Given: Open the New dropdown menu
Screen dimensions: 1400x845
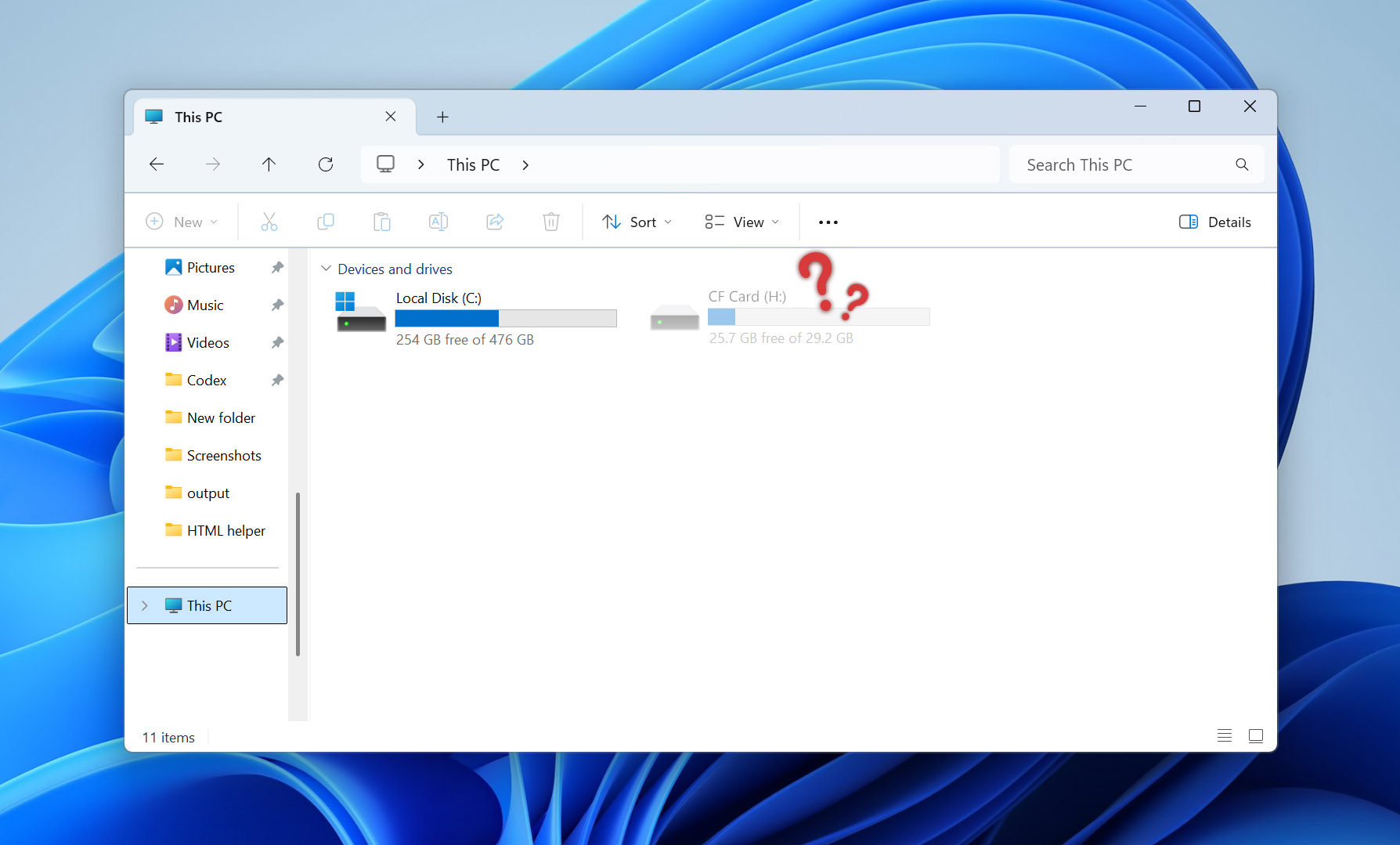Looking at the screenshot, I should pos(182,222).
